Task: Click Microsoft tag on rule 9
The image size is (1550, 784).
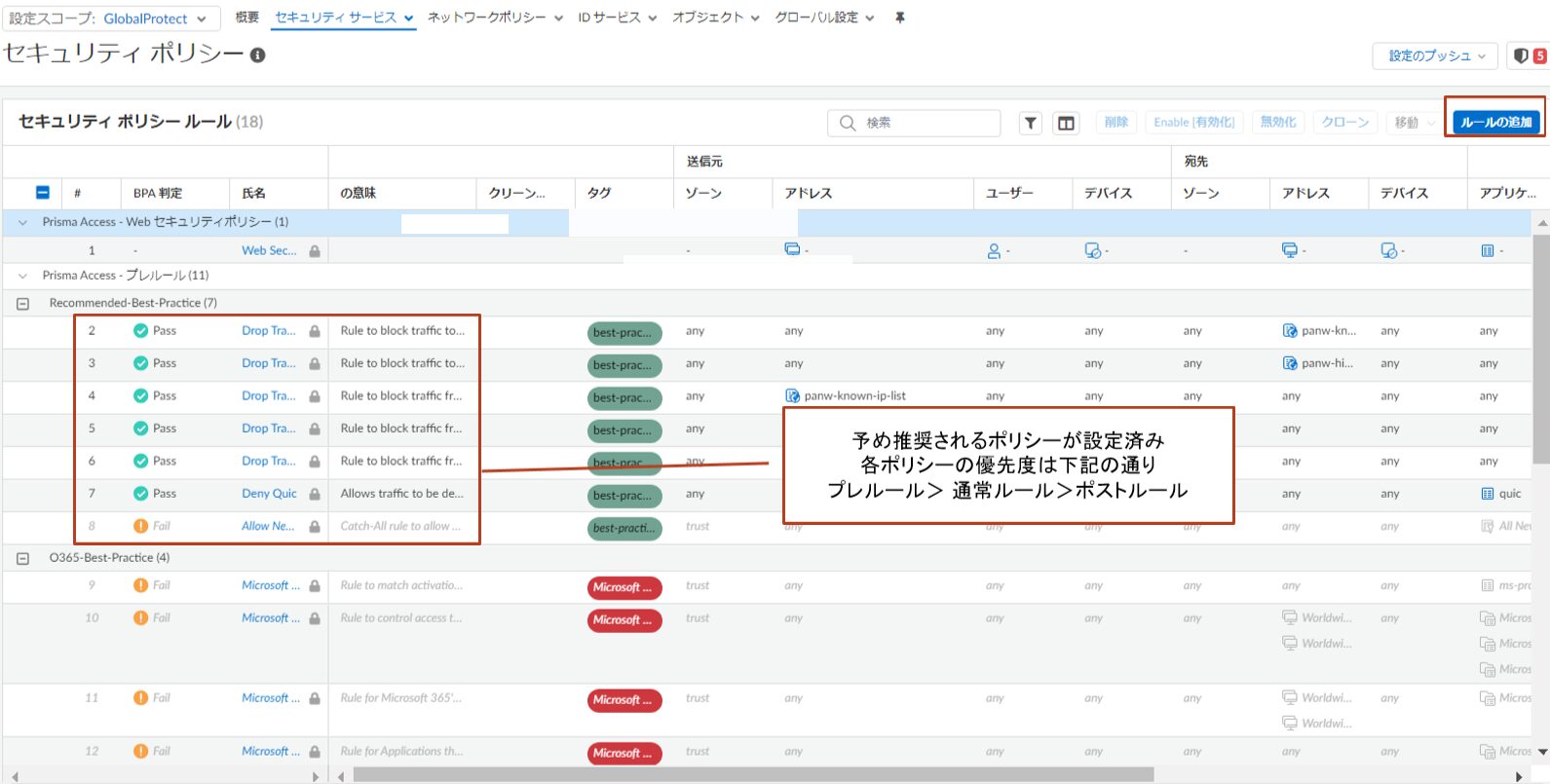Action: click(x=624, y=588)
